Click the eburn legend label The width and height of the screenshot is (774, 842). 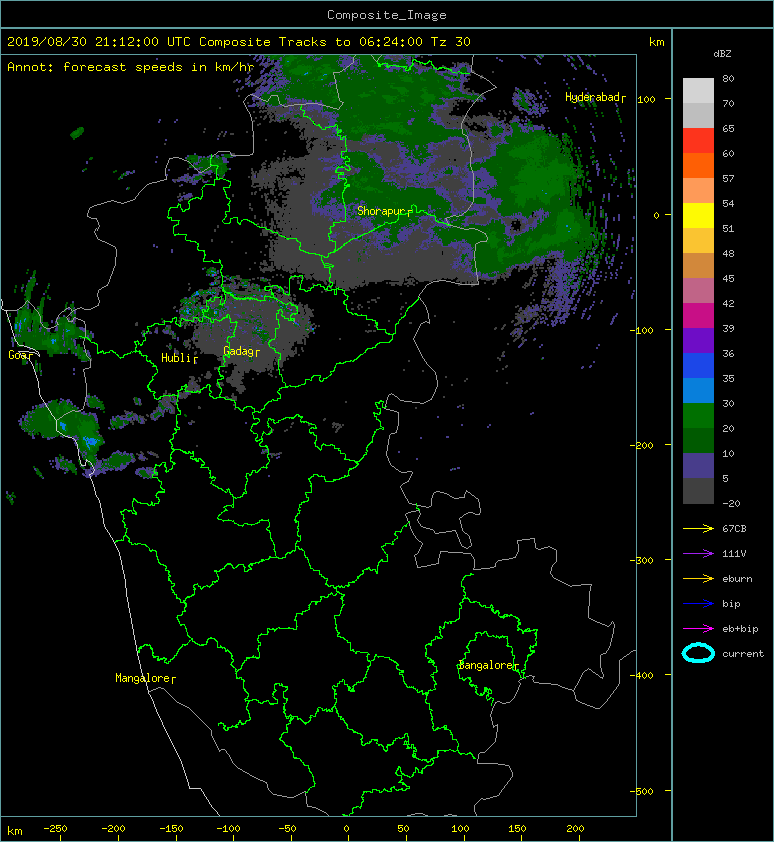tap(737, 579)
